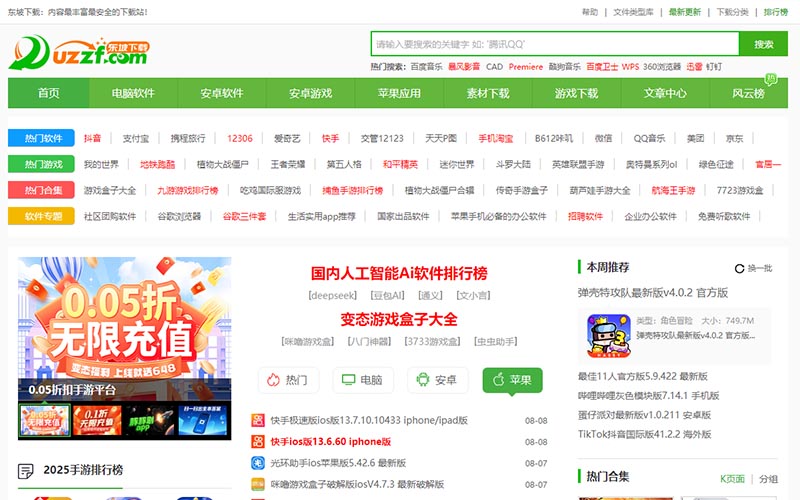
Task: Open the 排行榜 top link
Action: coord(776,12)
